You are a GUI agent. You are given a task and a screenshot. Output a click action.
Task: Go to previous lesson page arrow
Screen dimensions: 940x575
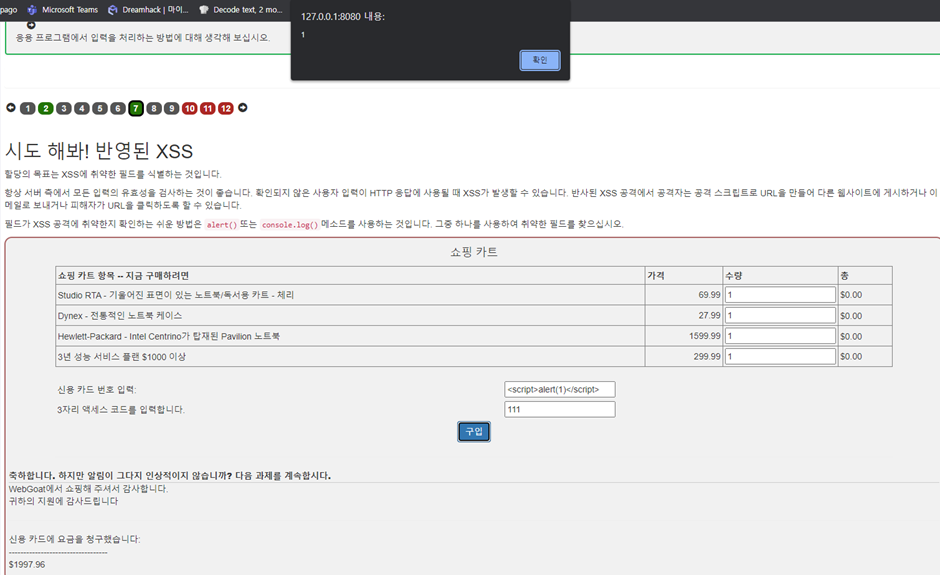click(x=11, y=108)
